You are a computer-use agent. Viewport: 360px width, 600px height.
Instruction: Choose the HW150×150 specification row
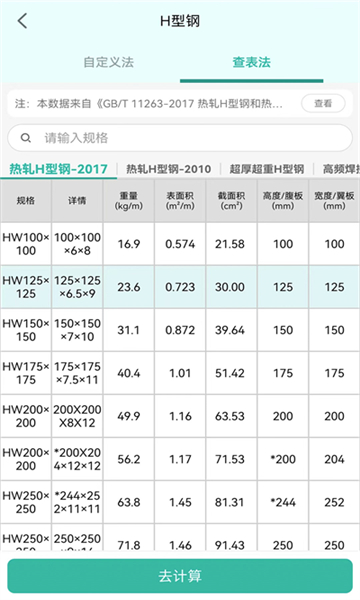click(180, 330)
